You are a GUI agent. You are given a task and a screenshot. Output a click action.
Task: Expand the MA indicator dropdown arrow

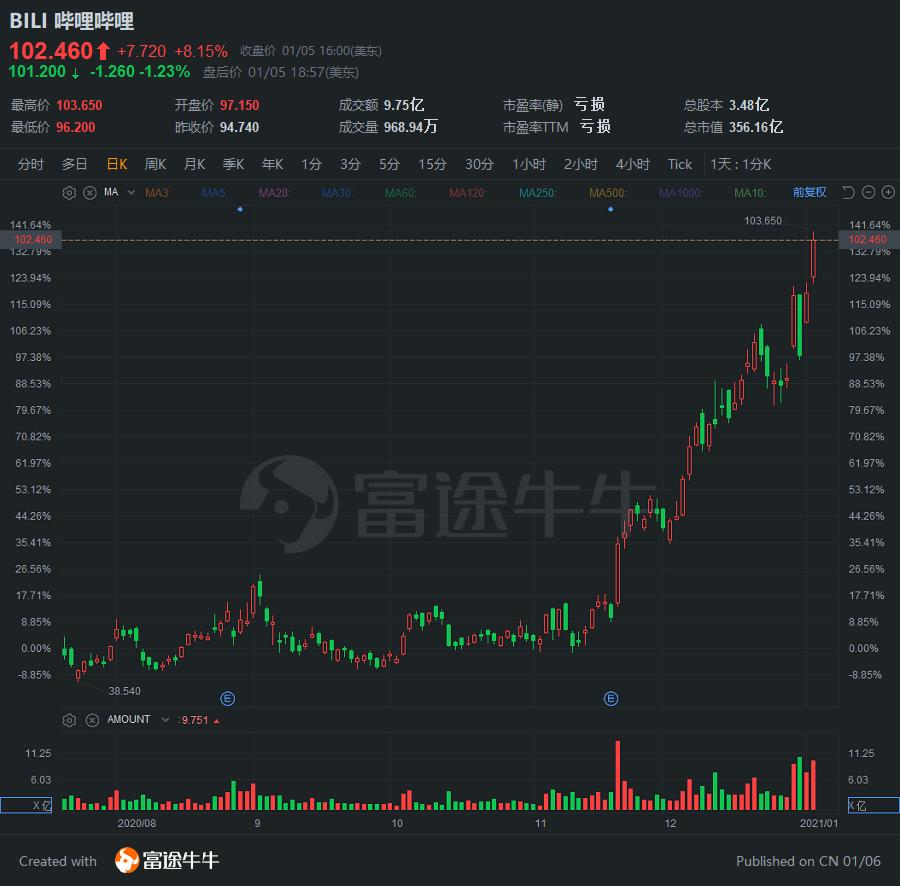[x=131, y=192]
